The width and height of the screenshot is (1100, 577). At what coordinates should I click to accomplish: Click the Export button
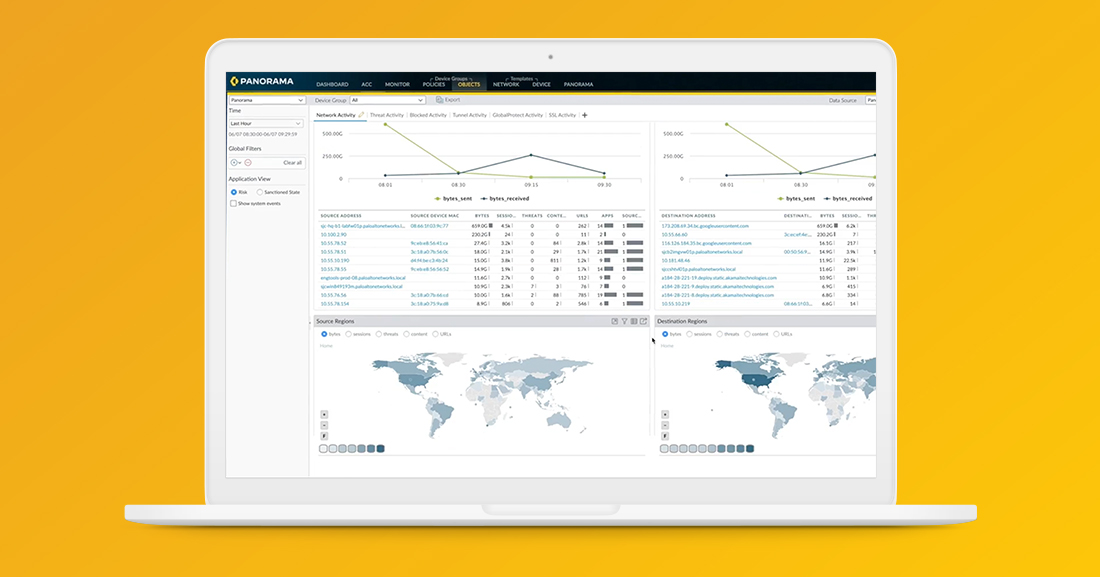click(x=448, y=100)
